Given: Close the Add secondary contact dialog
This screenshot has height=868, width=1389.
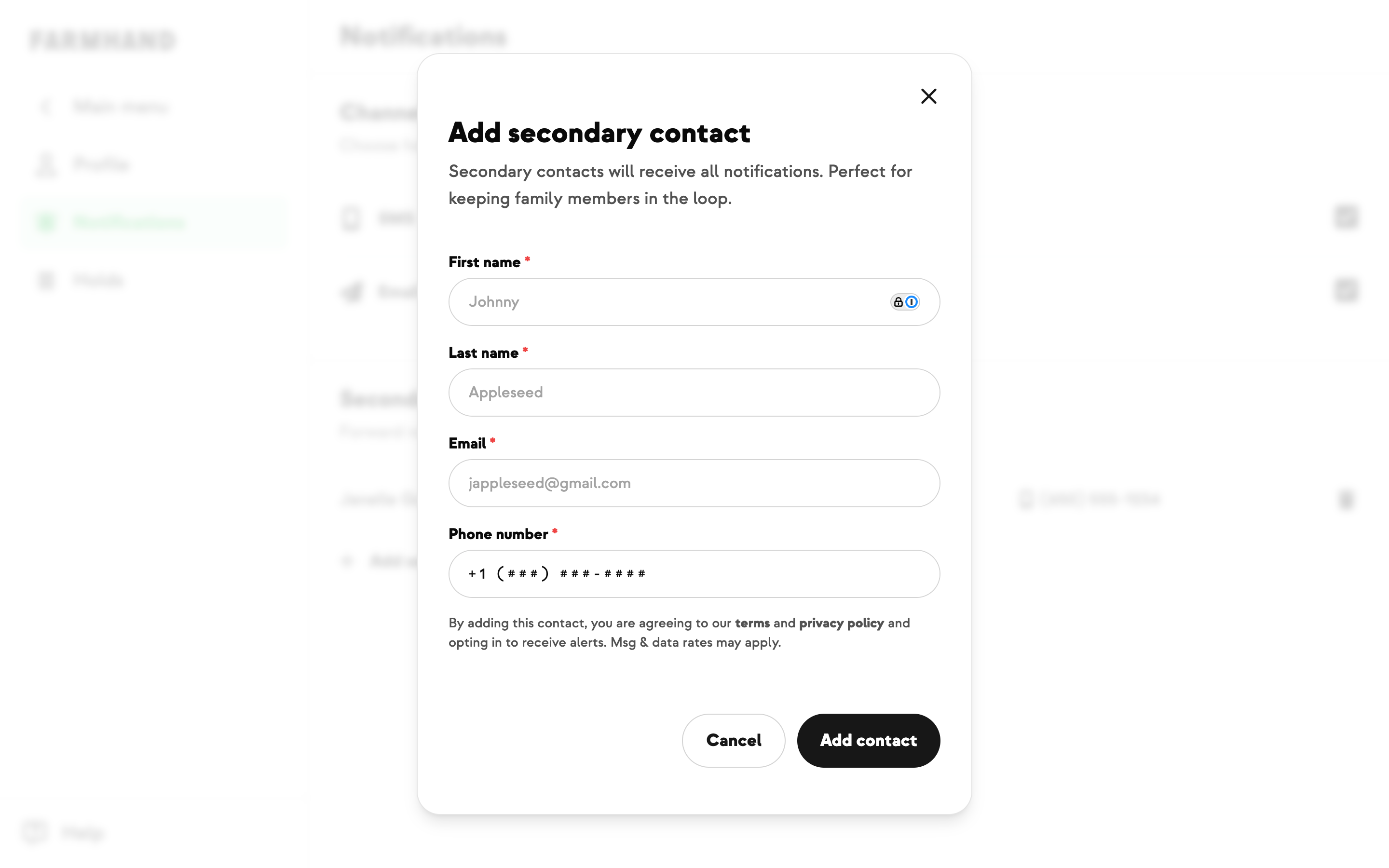Looking at the screenshot, I should (x=928, y=96).
